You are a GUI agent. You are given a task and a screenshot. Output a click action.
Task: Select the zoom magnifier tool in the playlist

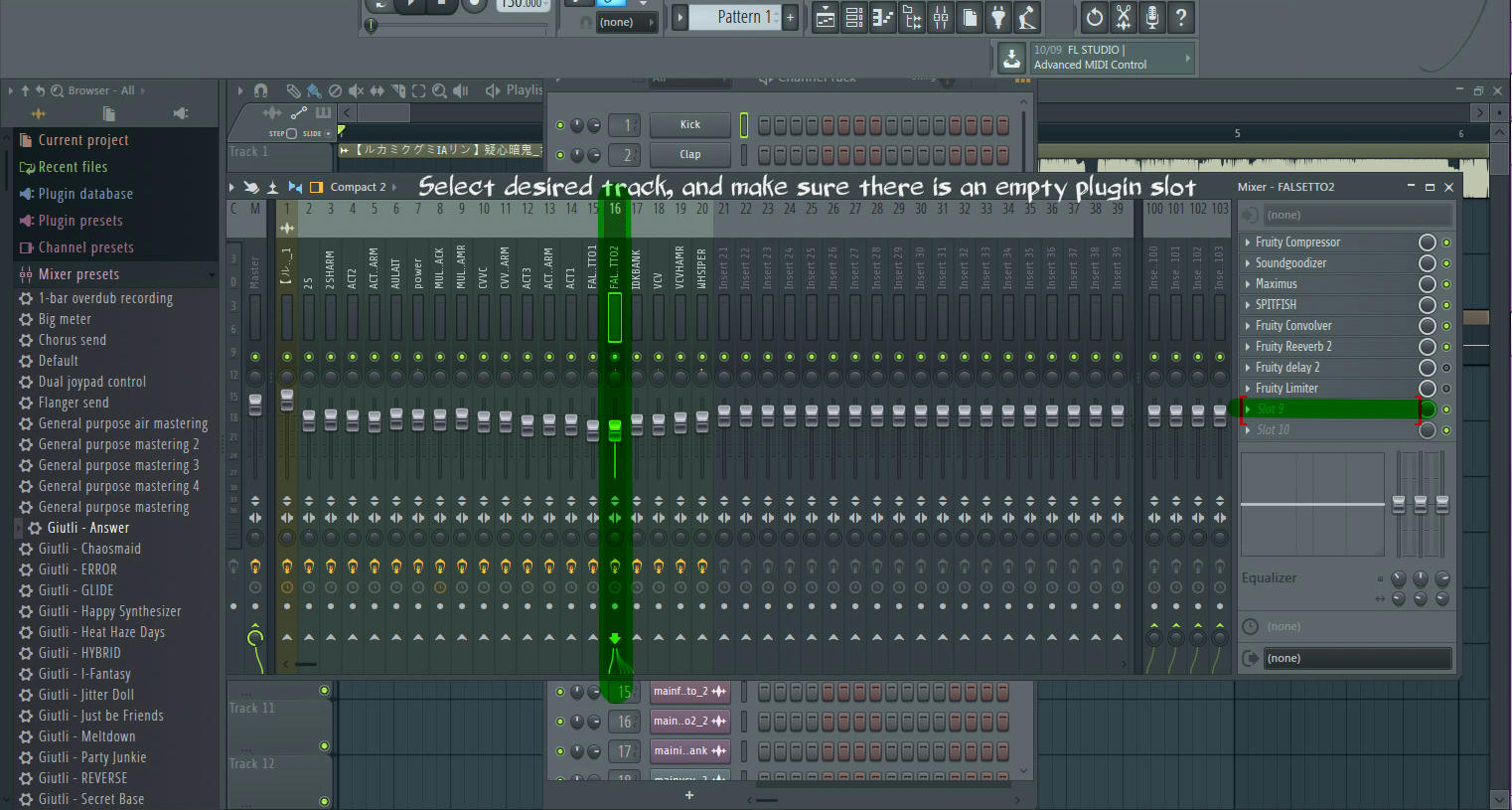(x=440, y=90)
